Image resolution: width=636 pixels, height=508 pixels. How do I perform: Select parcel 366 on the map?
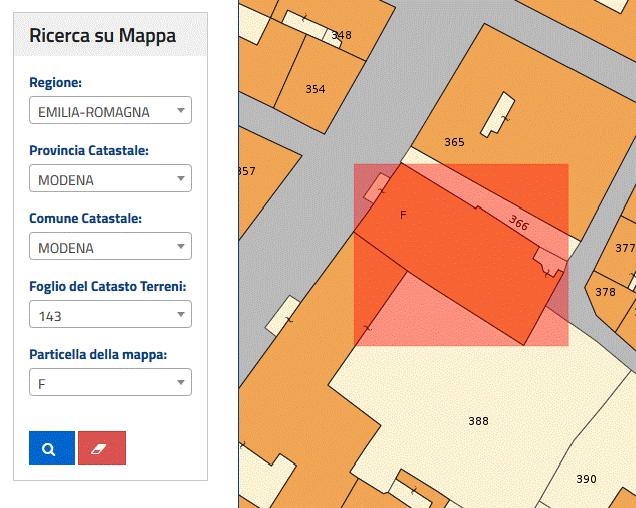[x=518, y=222]
